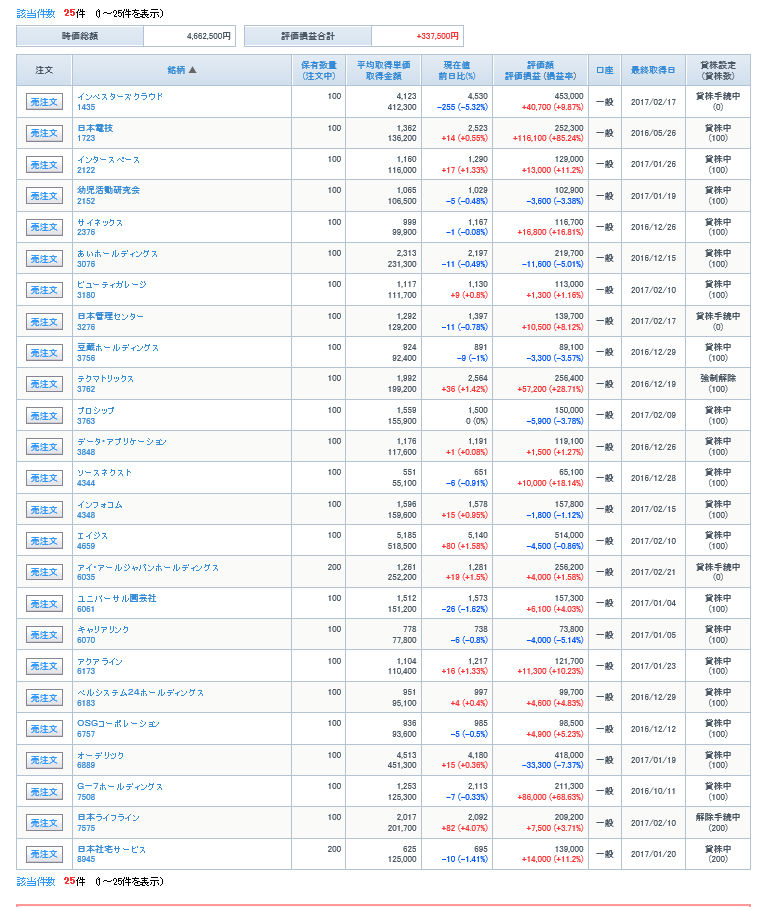Click 売注文 for 日本管理センター 3276

click(x=45, y=322)
